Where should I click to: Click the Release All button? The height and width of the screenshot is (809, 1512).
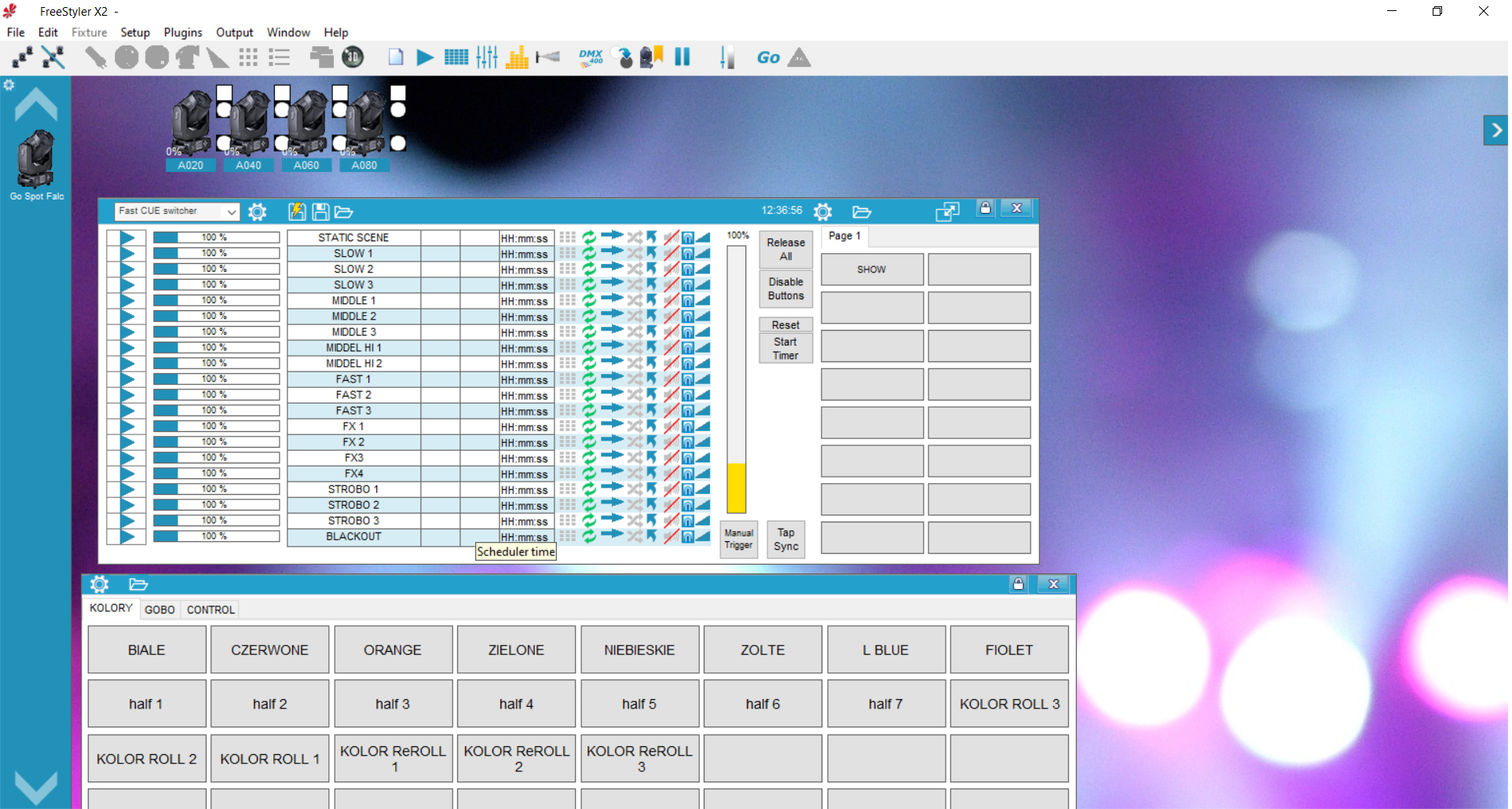click(785, 249)
